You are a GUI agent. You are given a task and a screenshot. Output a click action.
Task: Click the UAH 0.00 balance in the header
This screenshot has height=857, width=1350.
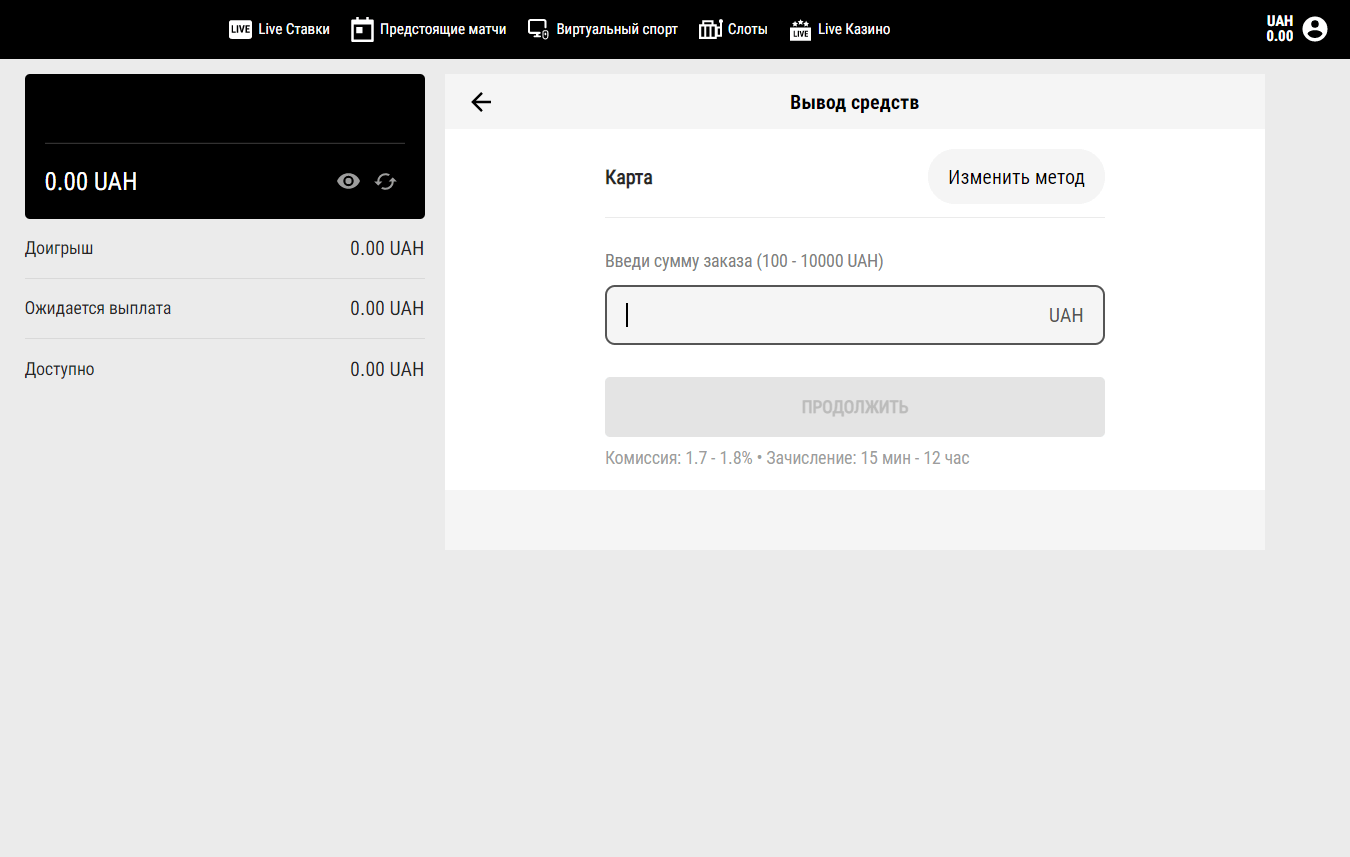[1279, 29]
